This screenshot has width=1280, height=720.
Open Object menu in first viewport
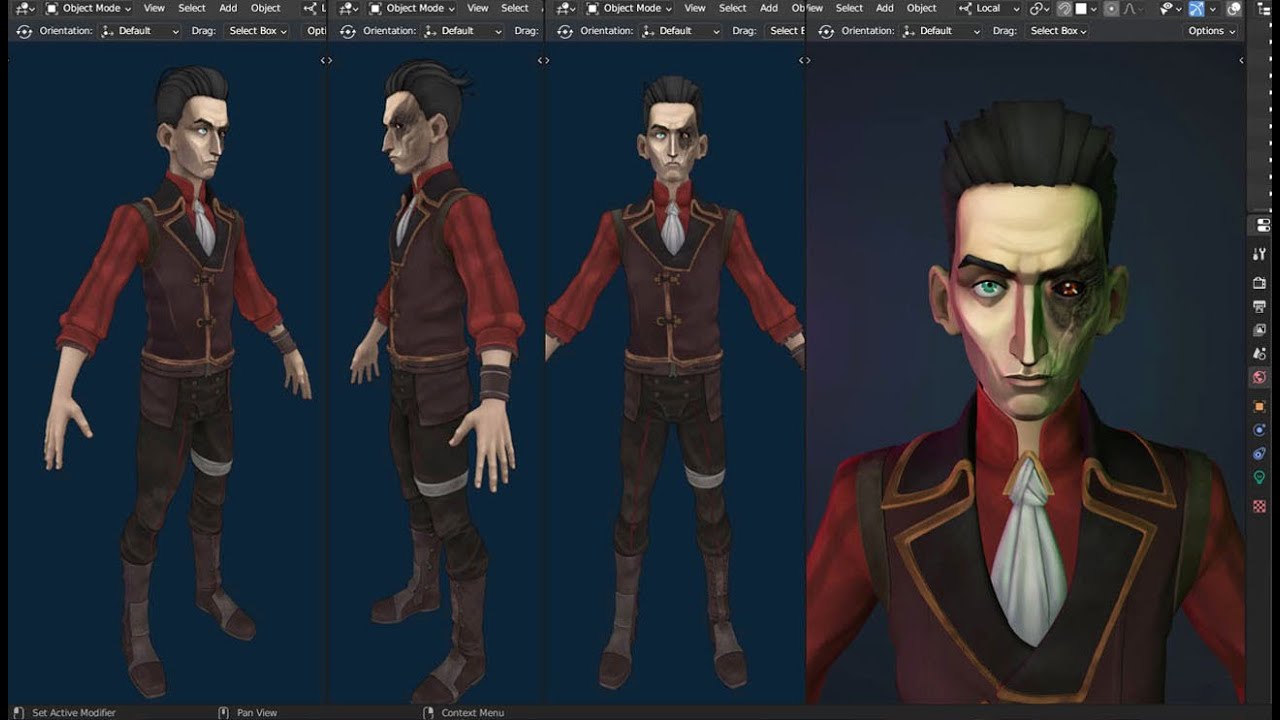tap(266, 8)
